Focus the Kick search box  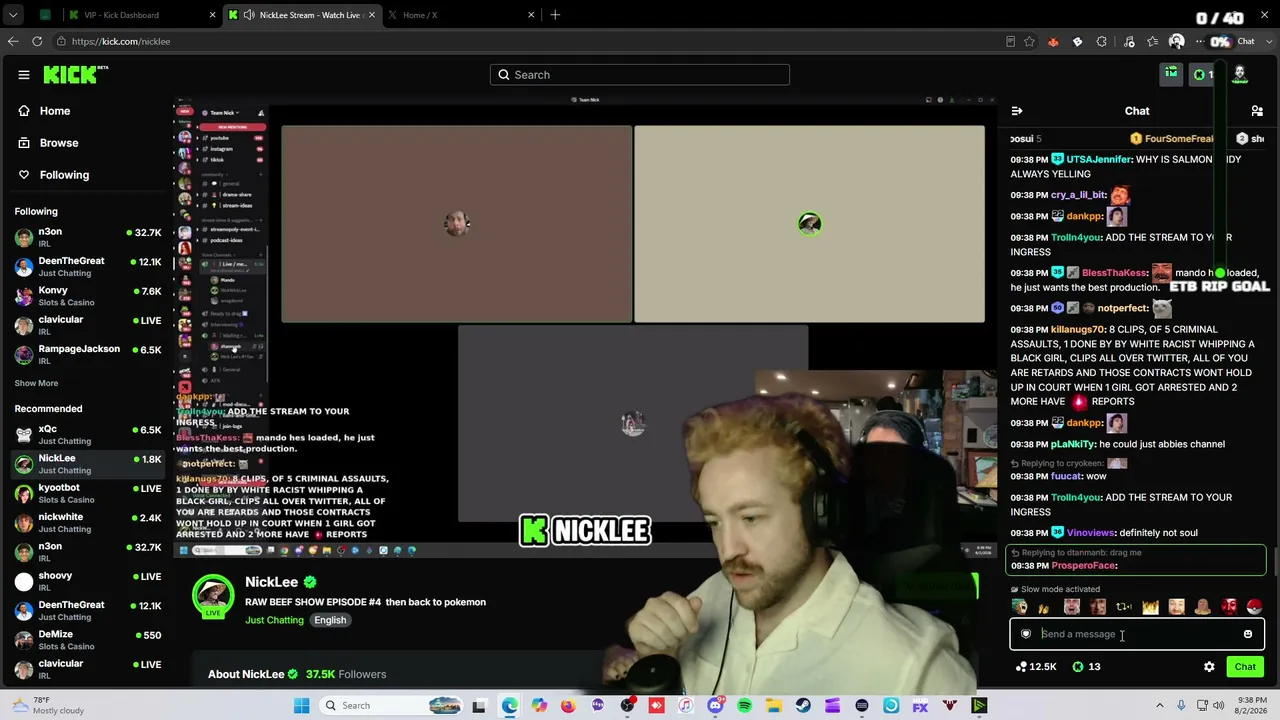tap(640, 75)
